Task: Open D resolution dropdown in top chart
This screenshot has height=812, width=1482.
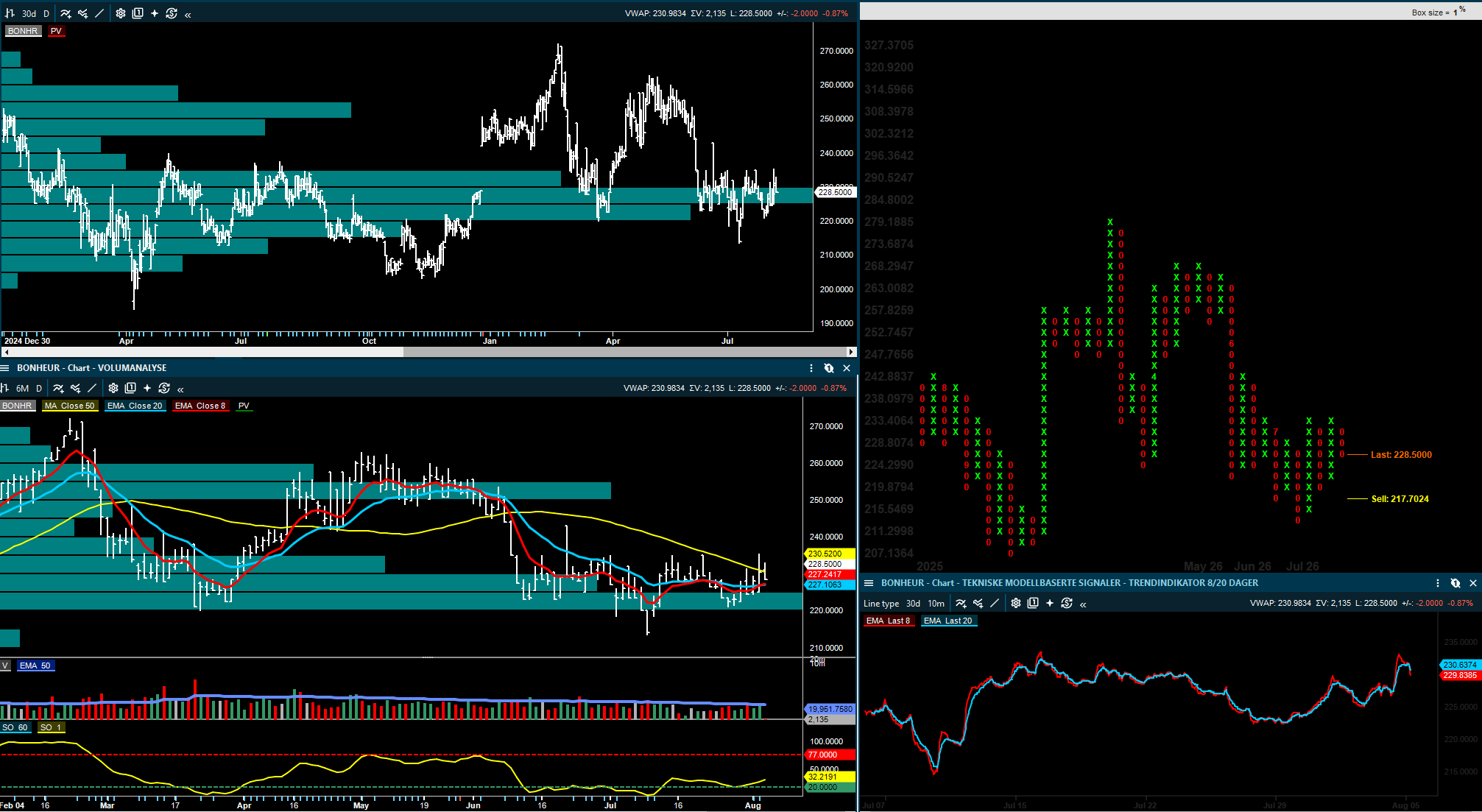Action: click(46, 13)
